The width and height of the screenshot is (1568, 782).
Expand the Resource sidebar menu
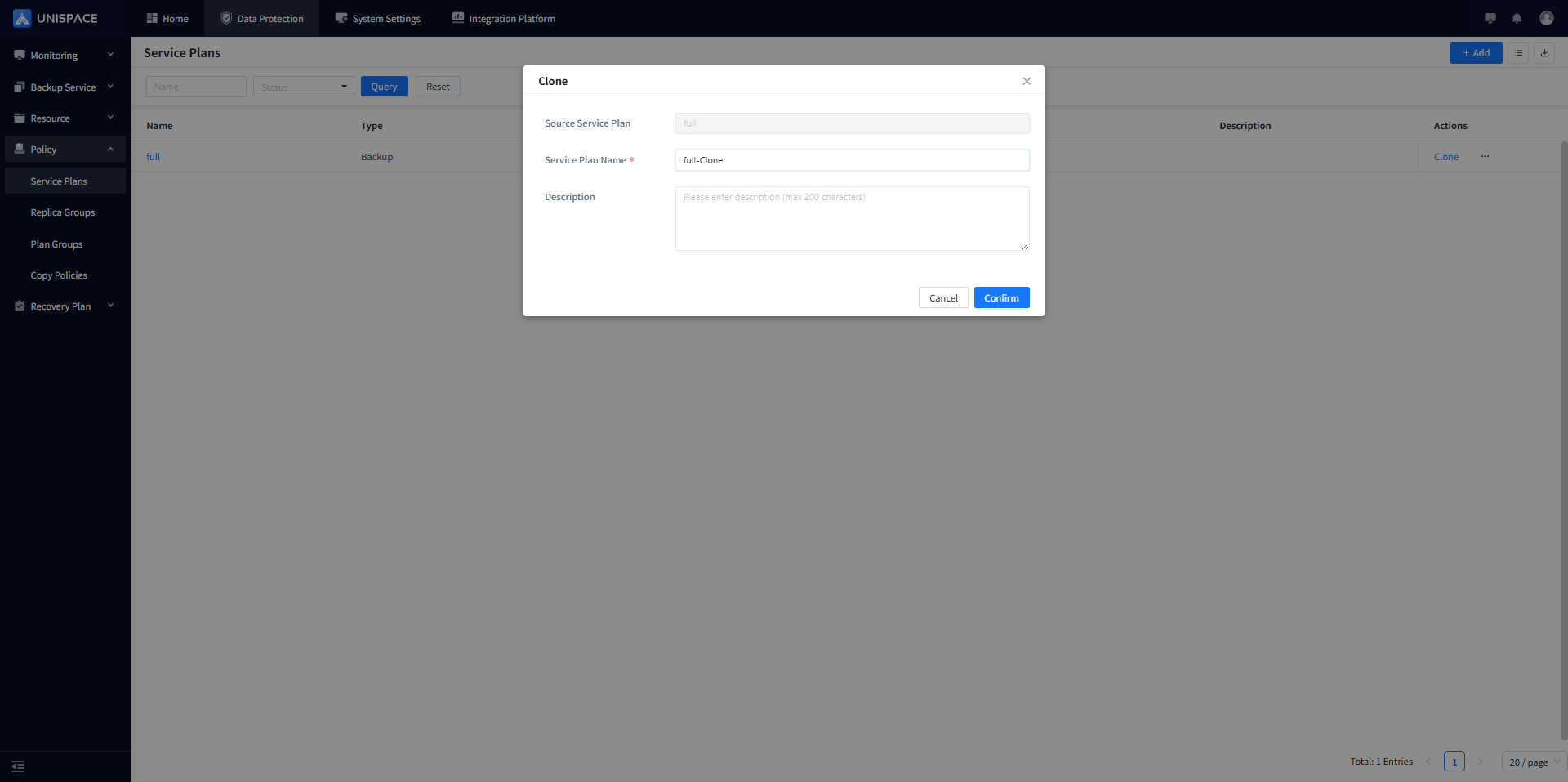(65, 118)
